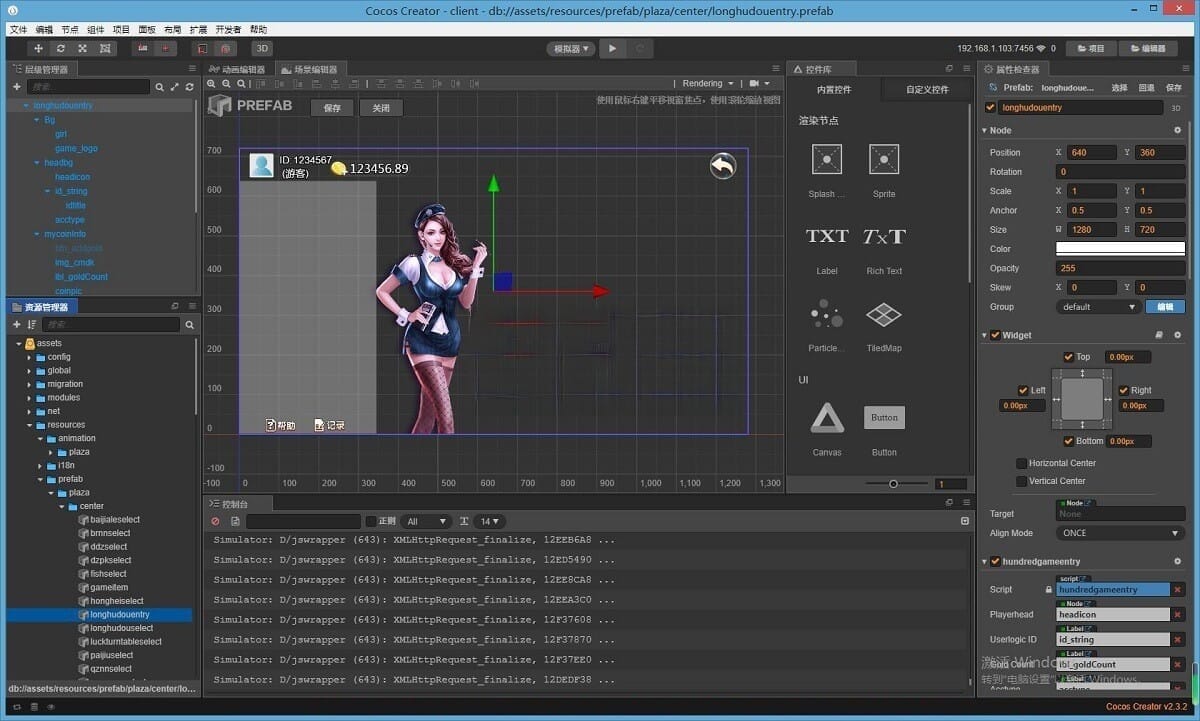Toggle the Horizontal Center checkbox
Image resolution: width=1200 pixels, height=721 pixels.
point(1021,463)
